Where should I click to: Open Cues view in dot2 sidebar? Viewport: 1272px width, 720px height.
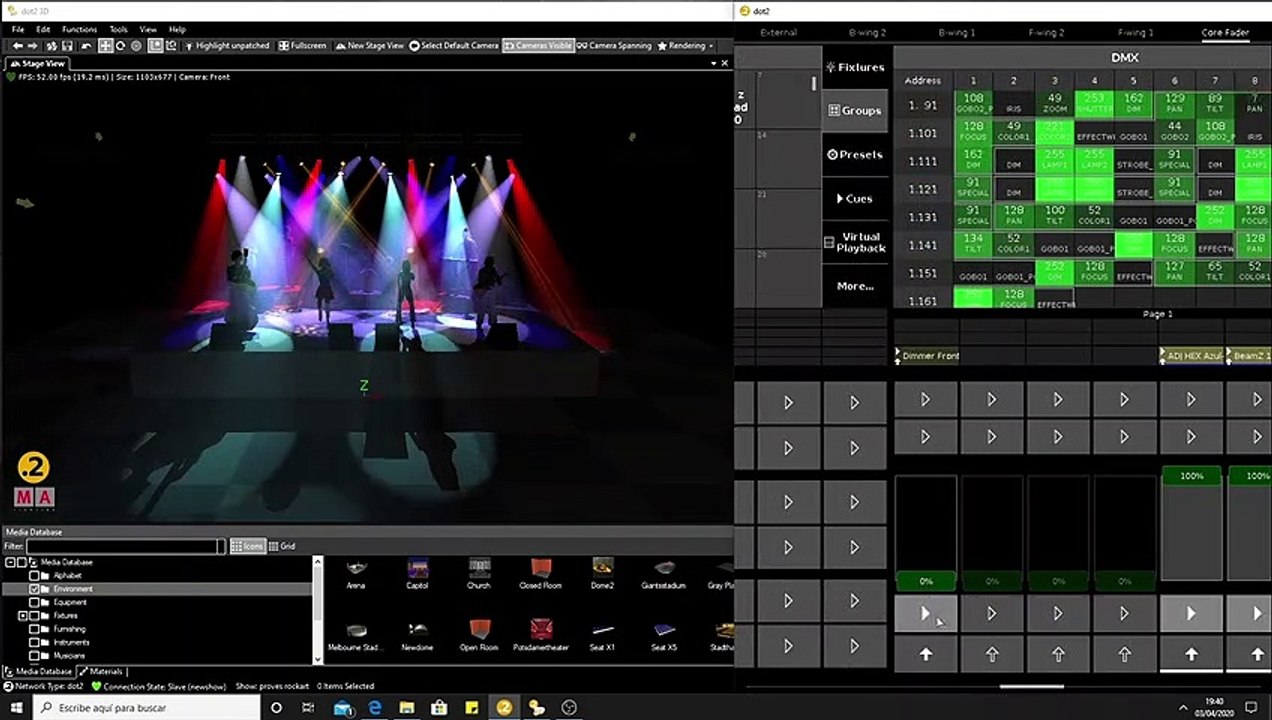855,199
